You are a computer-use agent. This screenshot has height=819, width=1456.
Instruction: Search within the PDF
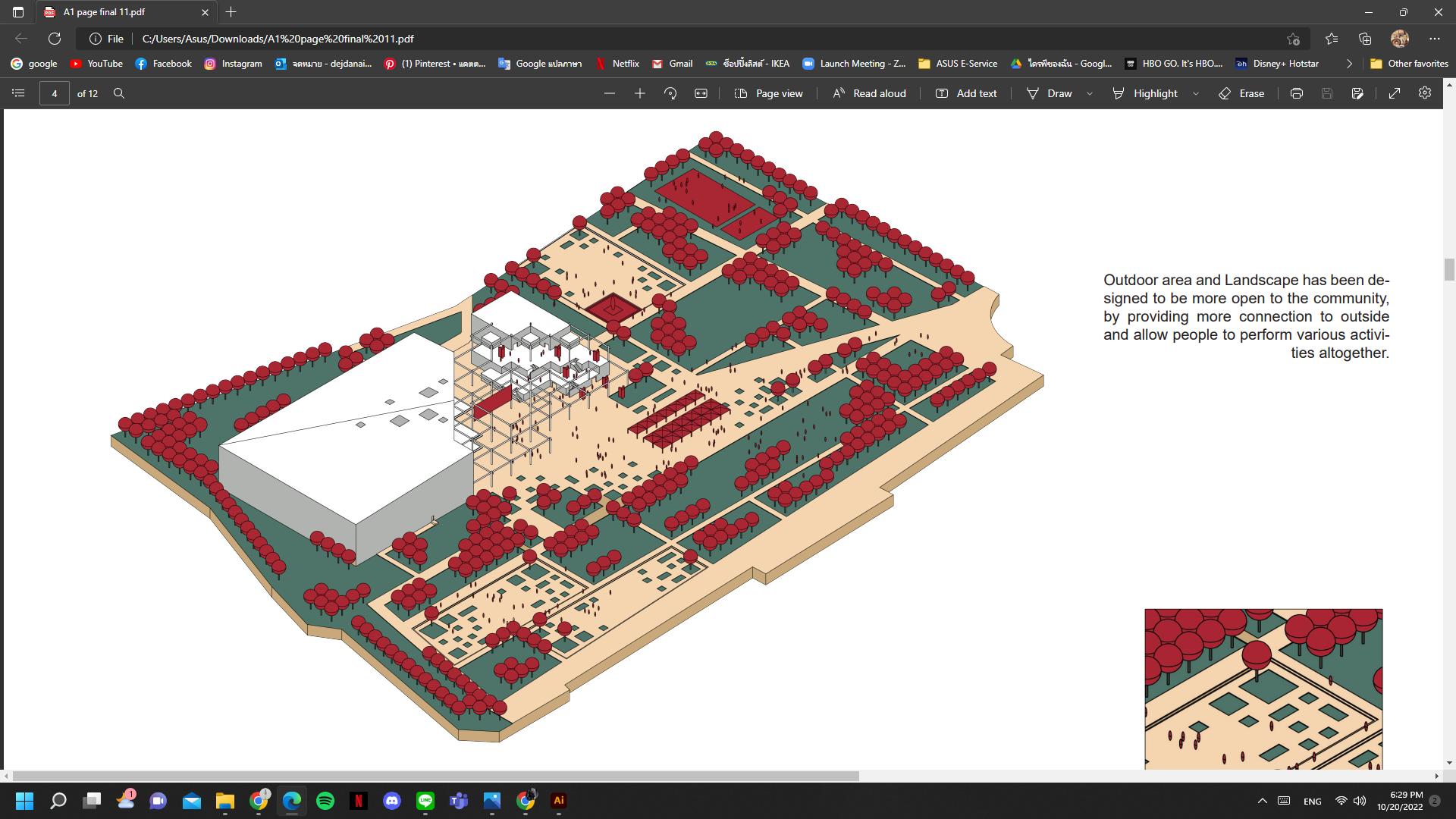click(x=119, y=93)
